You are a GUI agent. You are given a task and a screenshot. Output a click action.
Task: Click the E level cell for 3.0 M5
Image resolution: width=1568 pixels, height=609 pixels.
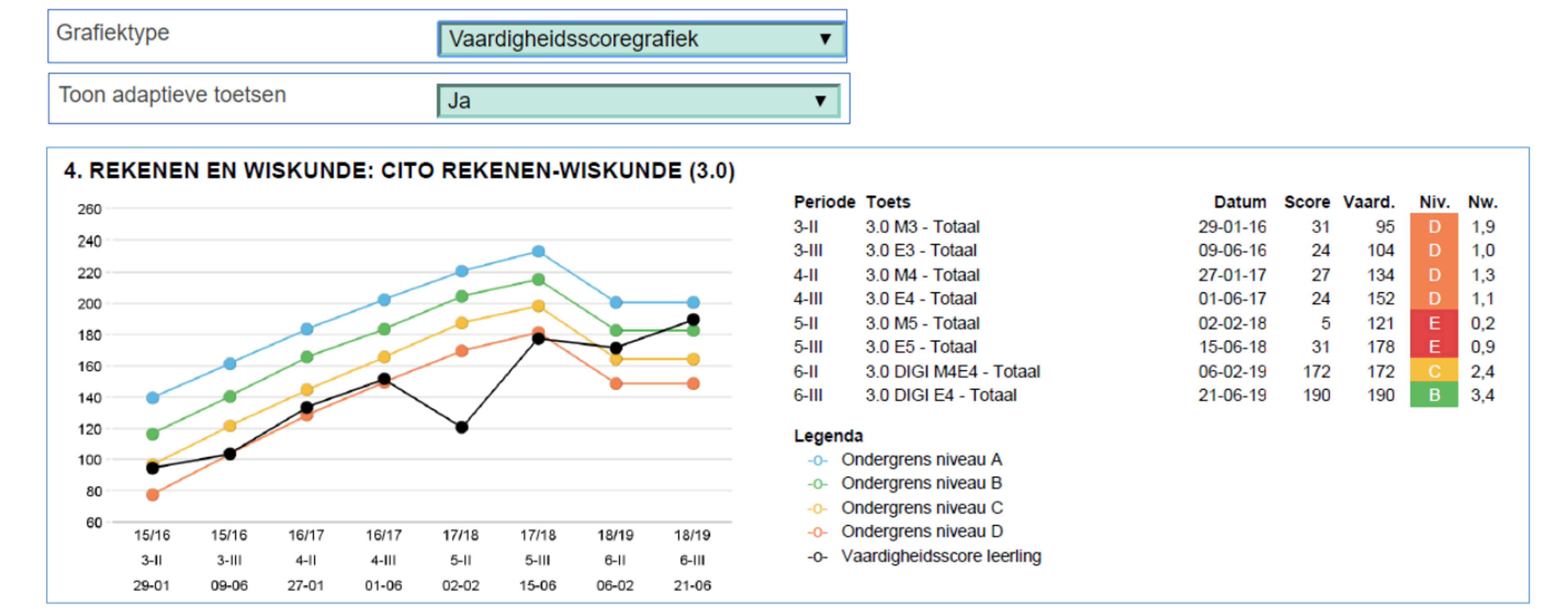pos(1434,323)
